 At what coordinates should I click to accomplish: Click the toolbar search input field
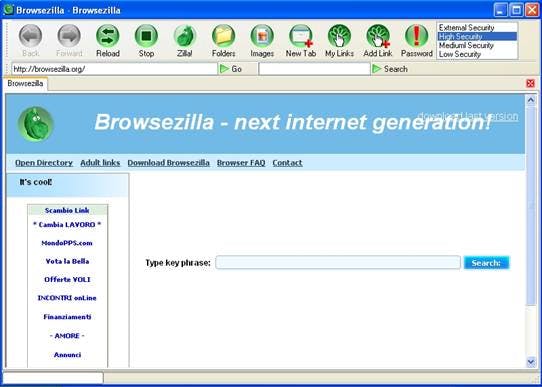(x=315, y=69)
